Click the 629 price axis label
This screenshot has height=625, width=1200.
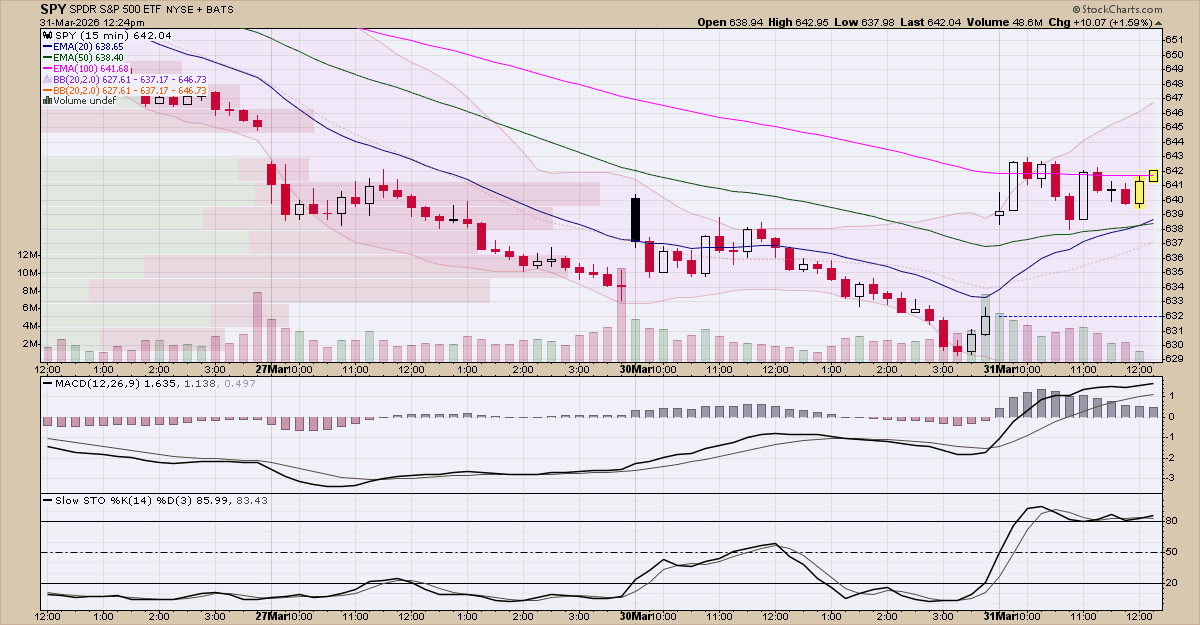(1175, 359)
